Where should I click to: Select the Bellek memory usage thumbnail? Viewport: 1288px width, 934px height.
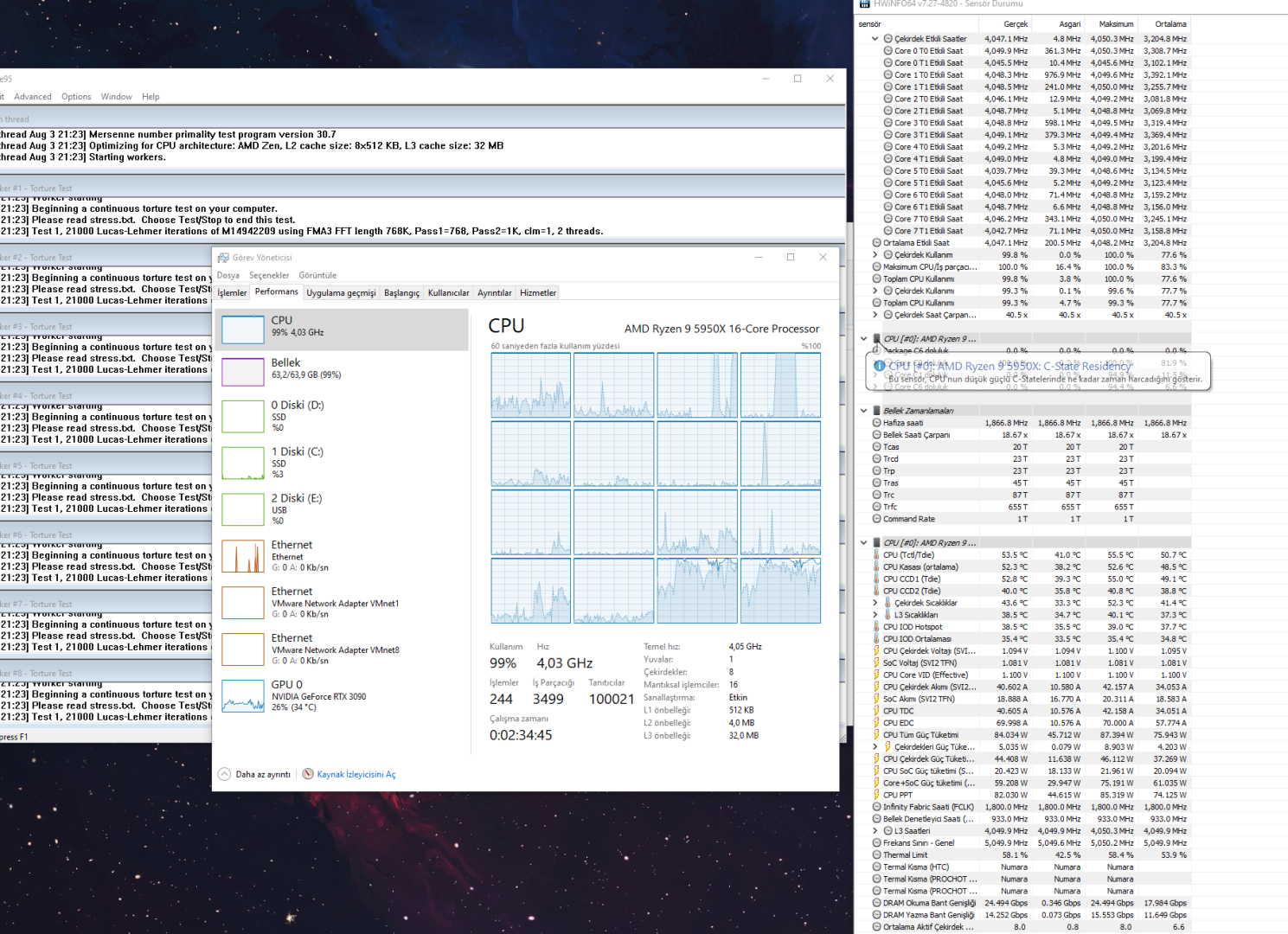pos(243,372)
